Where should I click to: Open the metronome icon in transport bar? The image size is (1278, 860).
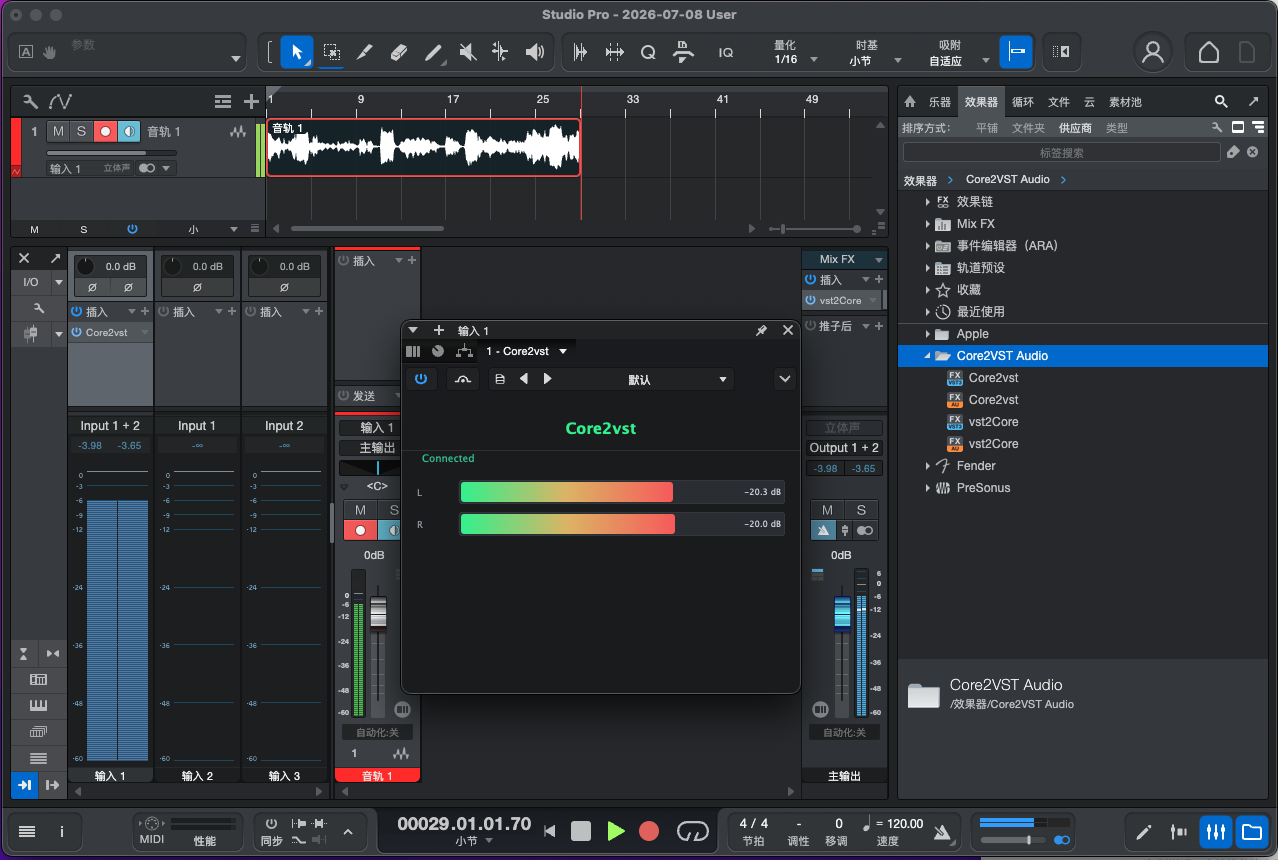(942, 831)
